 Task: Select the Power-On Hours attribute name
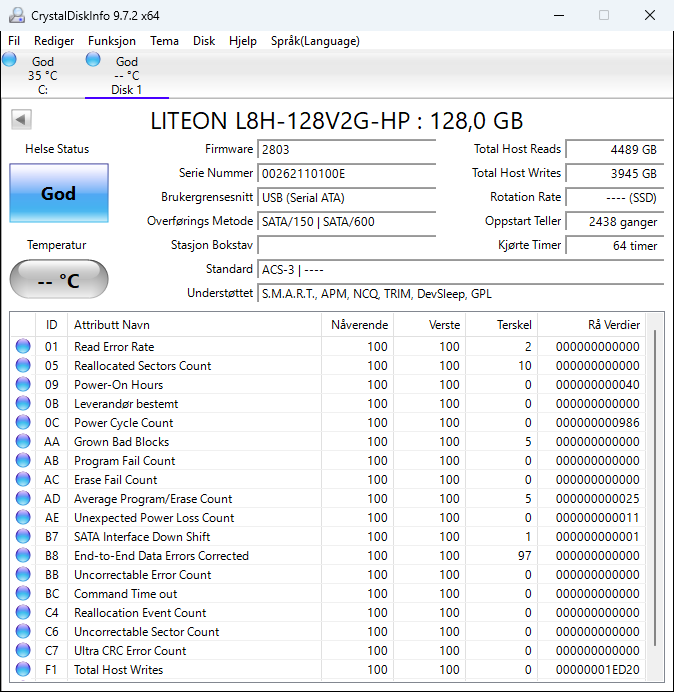point(118,385)
